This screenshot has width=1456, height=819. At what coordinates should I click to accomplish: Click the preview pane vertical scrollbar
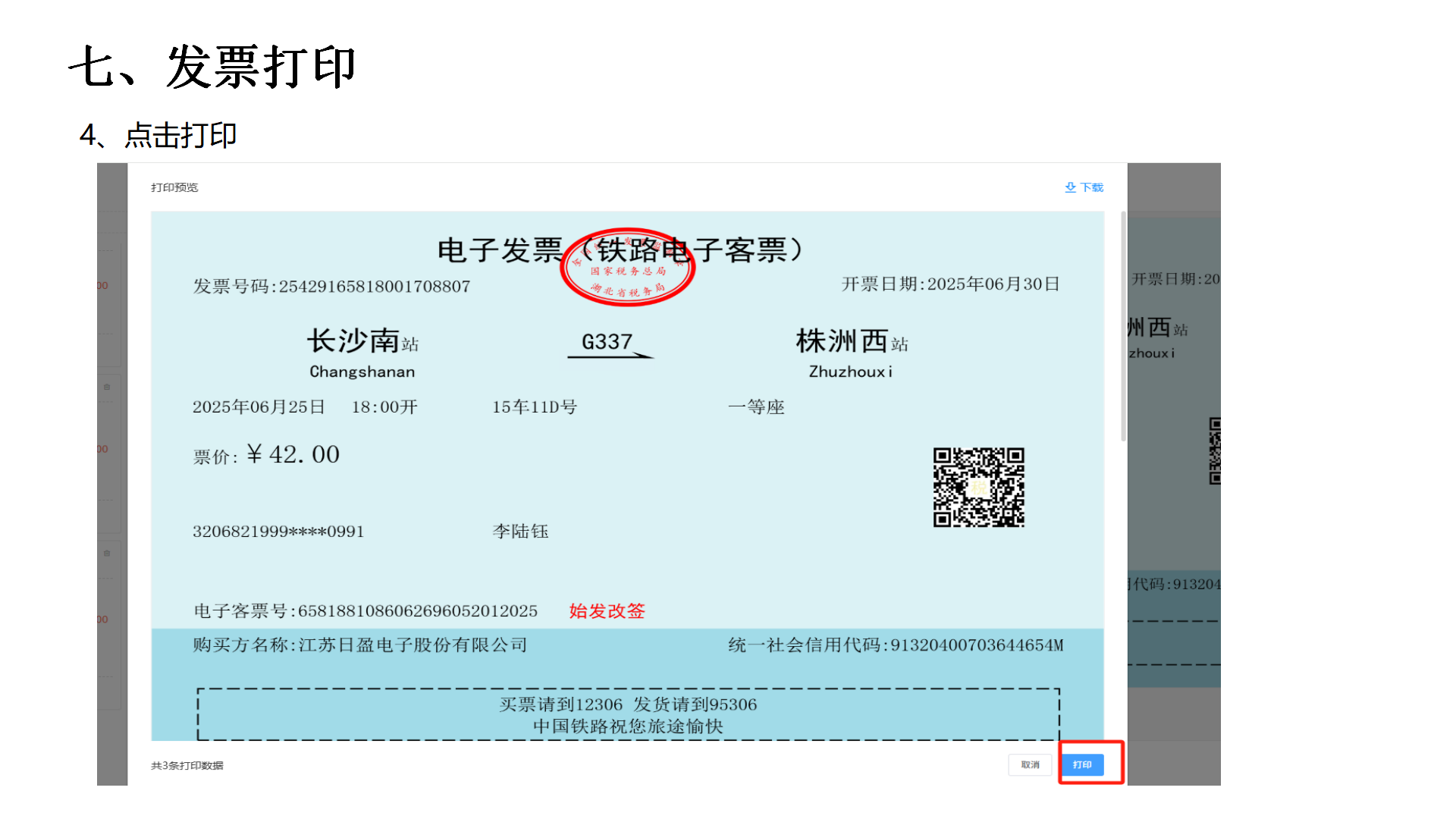(1123, 326)
